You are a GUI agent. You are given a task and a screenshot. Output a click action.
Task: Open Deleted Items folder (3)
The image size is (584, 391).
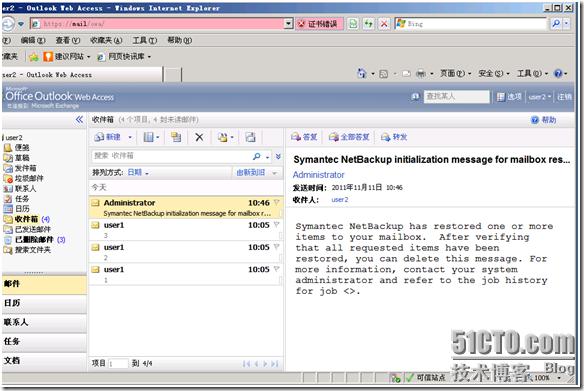pyautogui.click(x=34, y=239)
